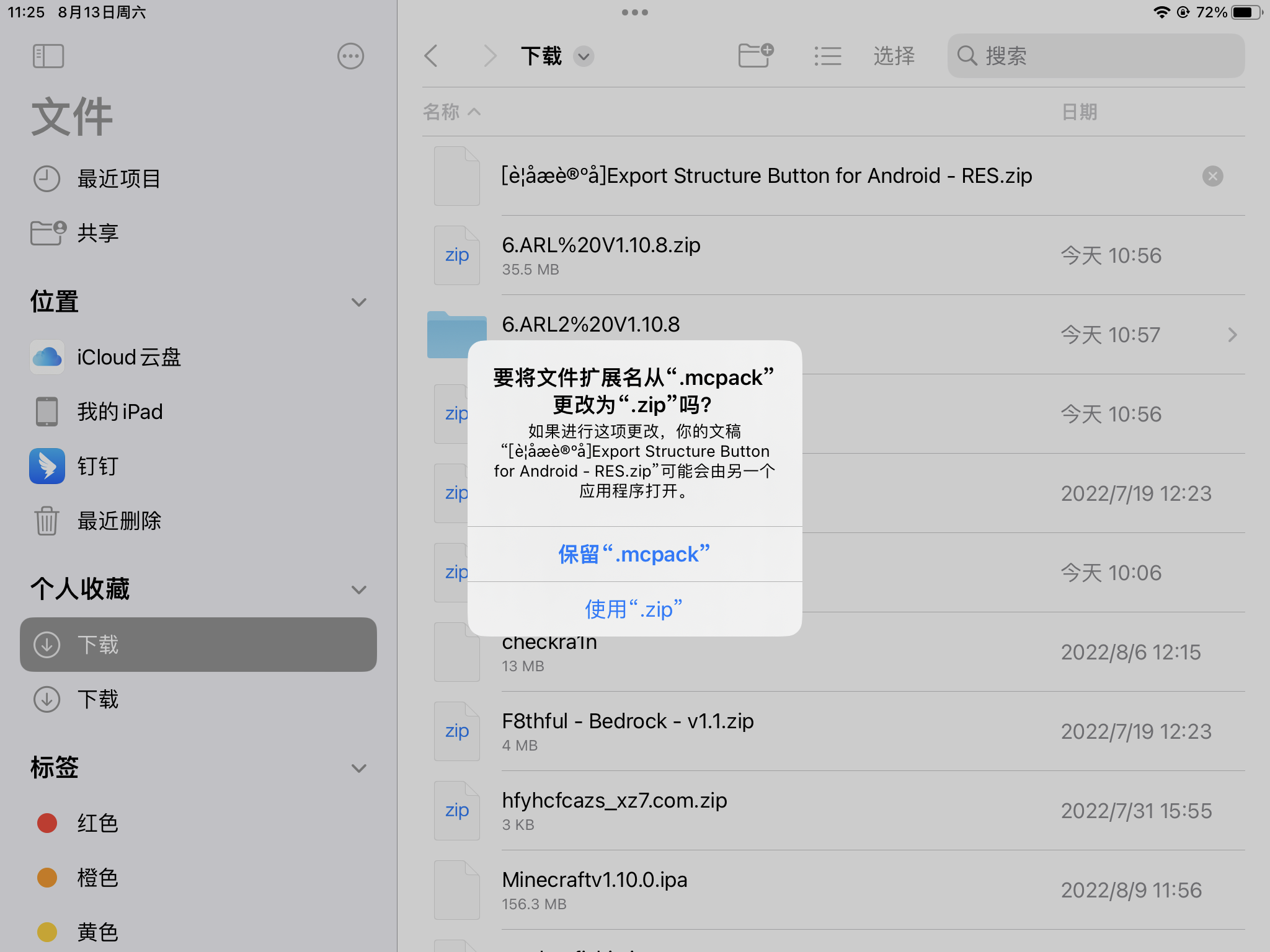Open the three-dot multitasking menu at top
1270x952 pixels.
tap(635, 12)
